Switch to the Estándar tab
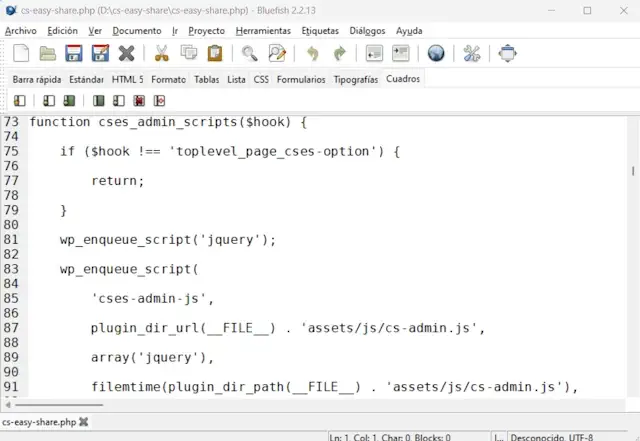This screenshot has width=640, height=441. [86, 79]
